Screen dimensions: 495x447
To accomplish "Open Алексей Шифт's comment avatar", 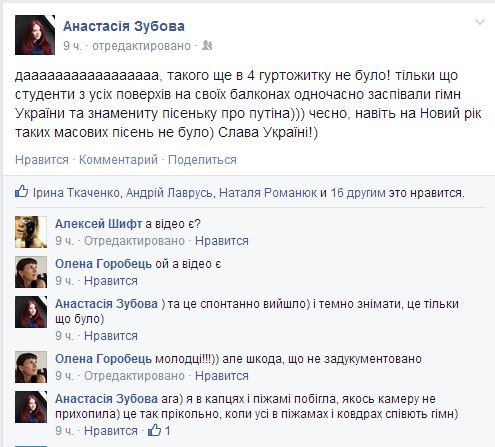I will (31, 232).
